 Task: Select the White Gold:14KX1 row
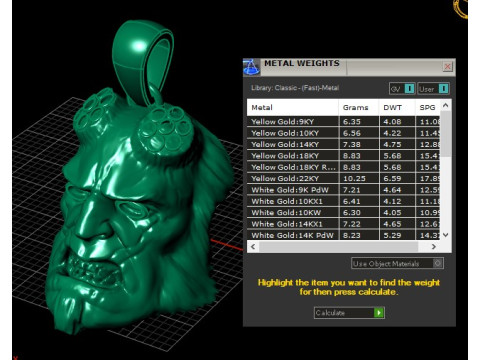[x=344, y=224]
